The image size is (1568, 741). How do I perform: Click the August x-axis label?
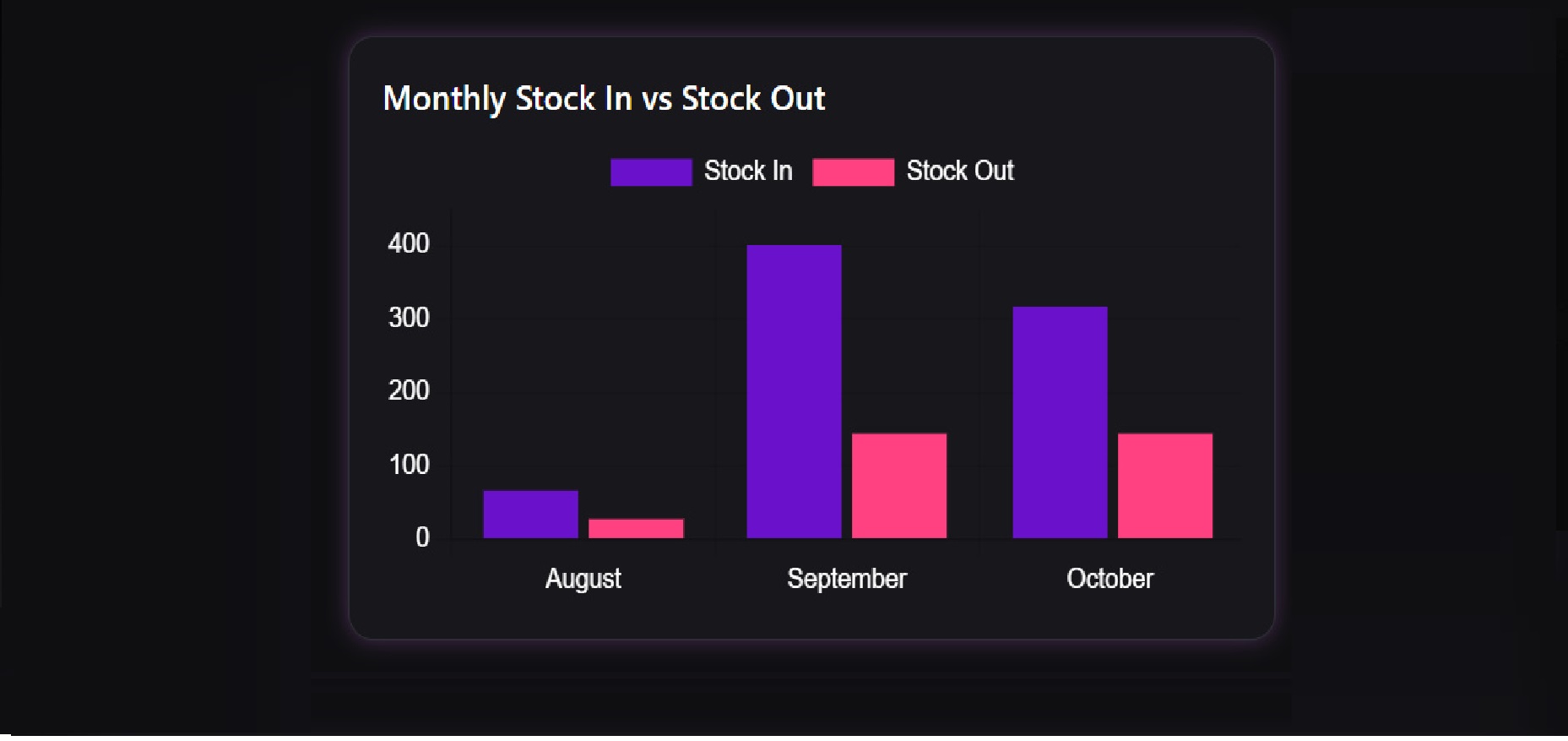[583, 579]
